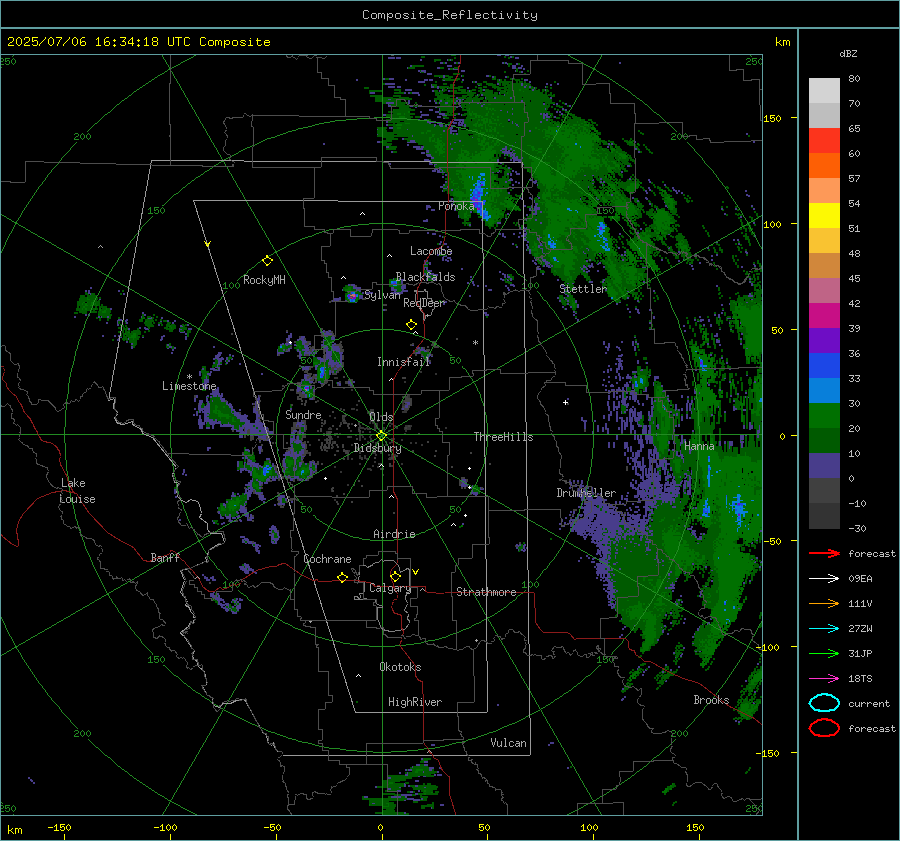
Task: Select the RedDeer city label
Action: (x=424, y=303)
